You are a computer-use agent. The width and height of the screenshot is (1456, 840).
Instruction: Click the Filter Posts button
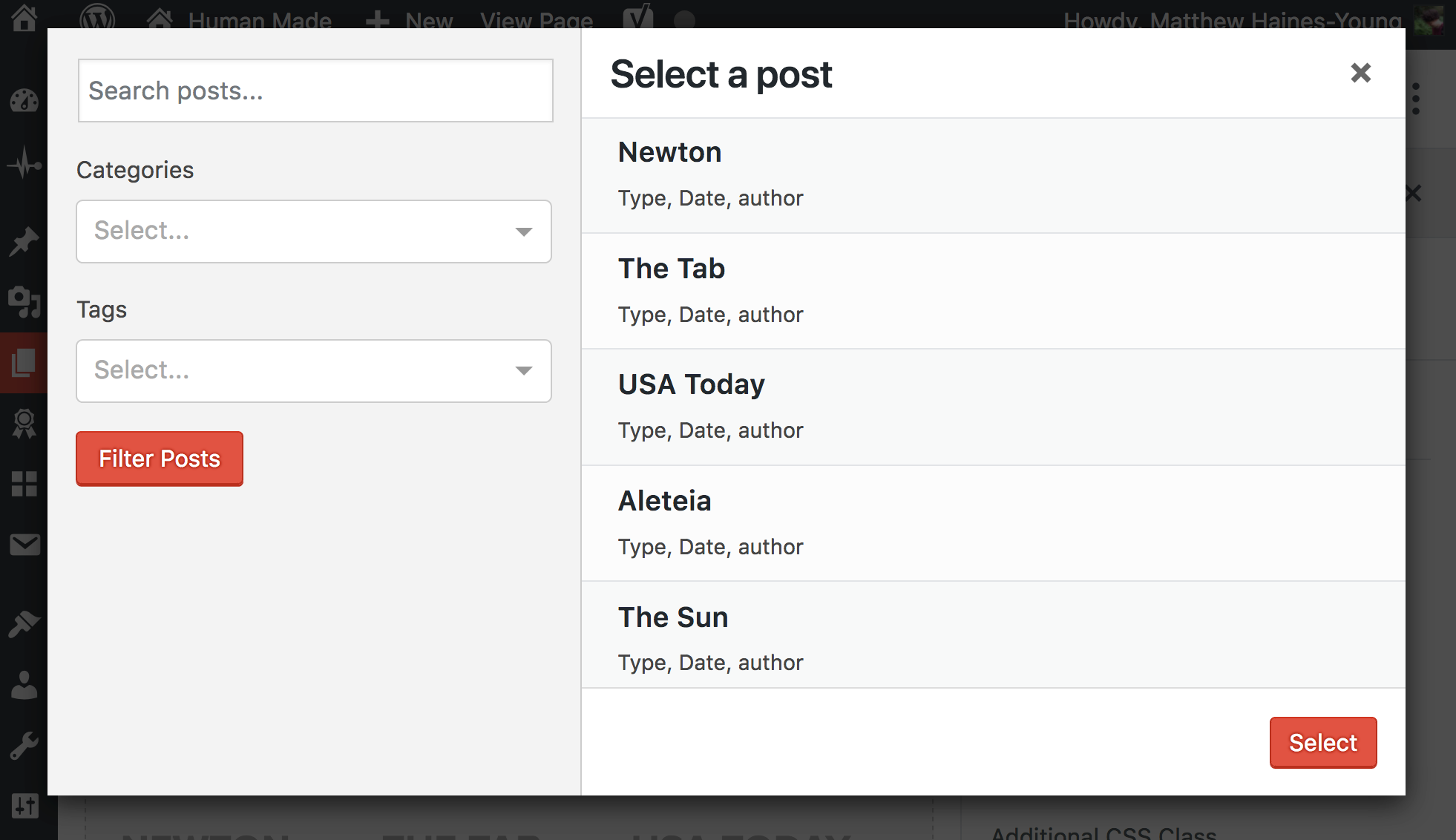(x=160, y=459)
